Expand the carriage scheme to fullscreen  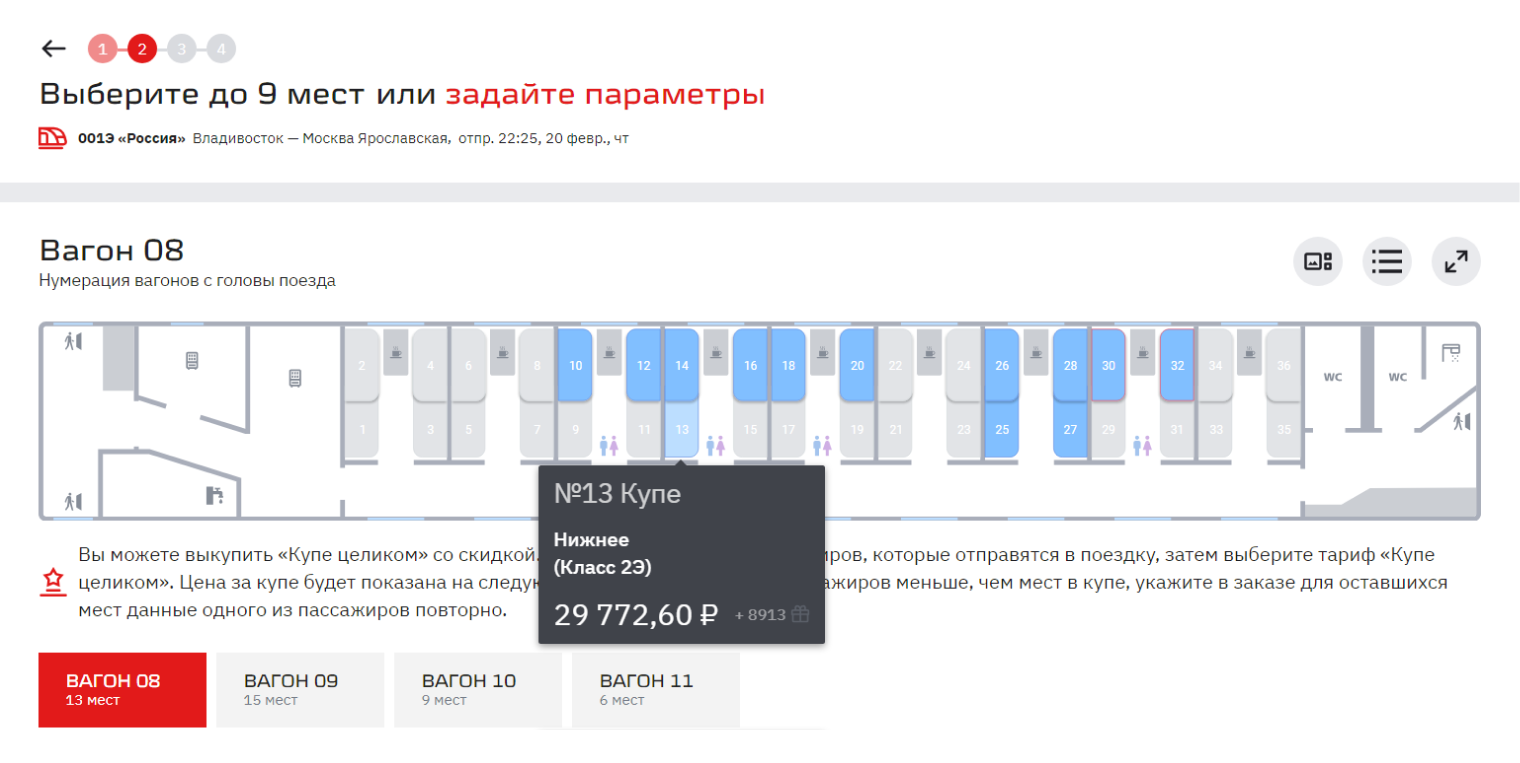coord(1456,262)
